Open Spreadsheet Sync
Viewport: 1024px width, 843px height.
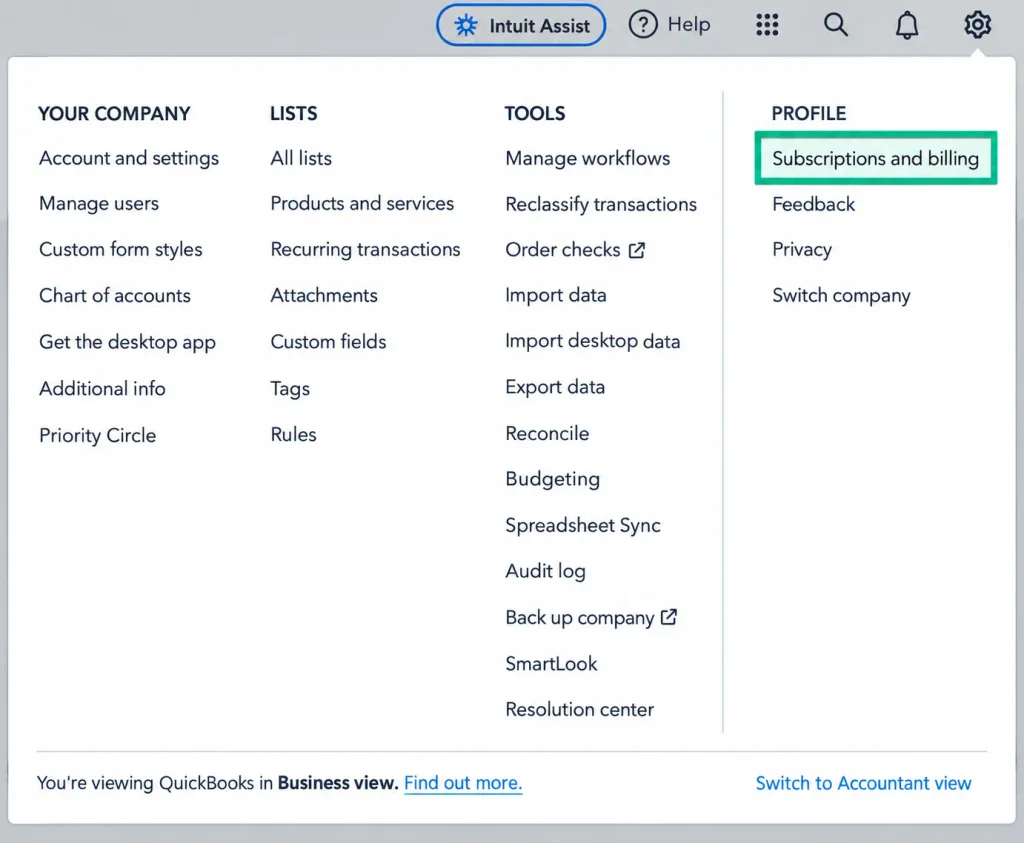click(583, 526)
